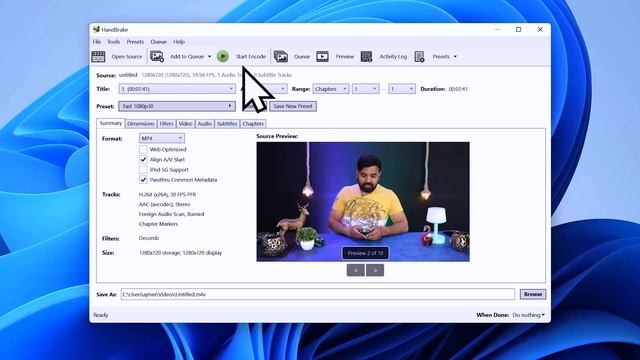
Task: Click the Presets document icon
Action: click(x=419, y=56)
